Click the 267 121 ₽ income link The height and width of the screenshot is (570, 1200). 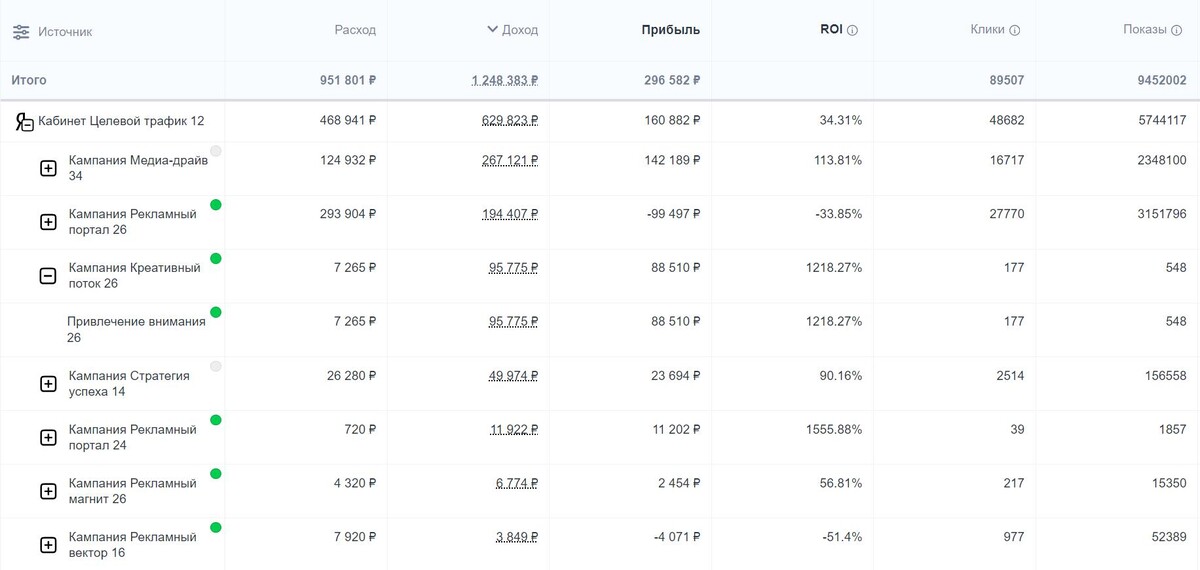click(x=510, y=160)
